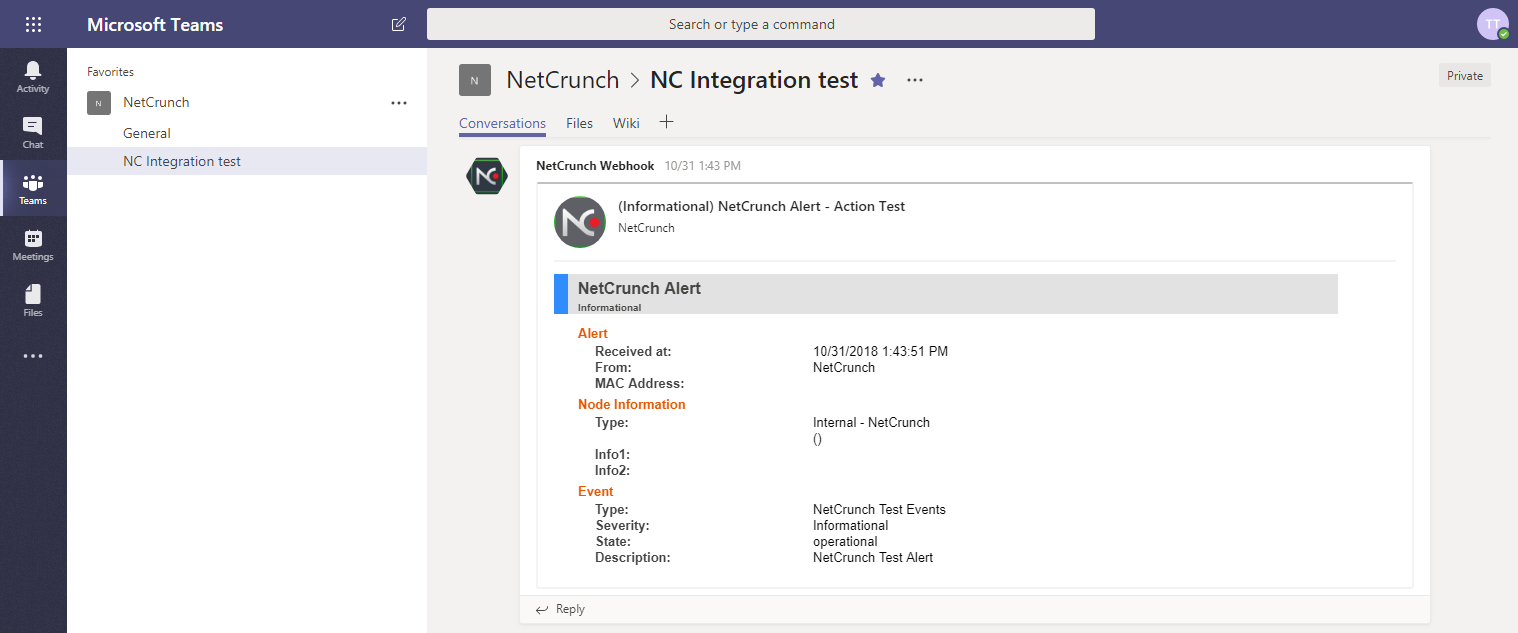Open Meetings in the left rail
This screenshot has height=633, width=1518.
33,244
